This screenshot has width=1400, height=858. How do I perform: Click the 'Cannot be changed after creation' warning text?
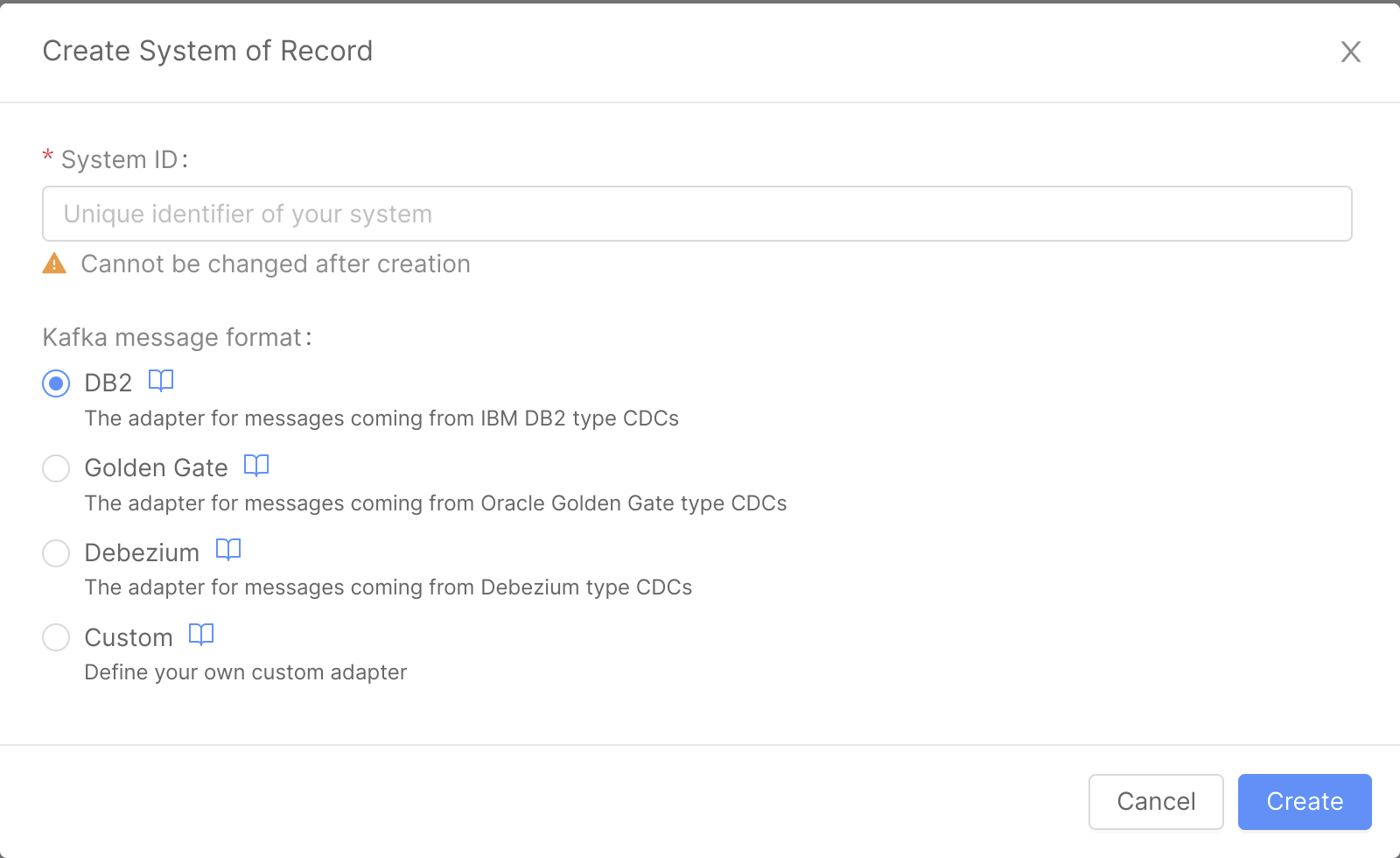coord(276,264)
